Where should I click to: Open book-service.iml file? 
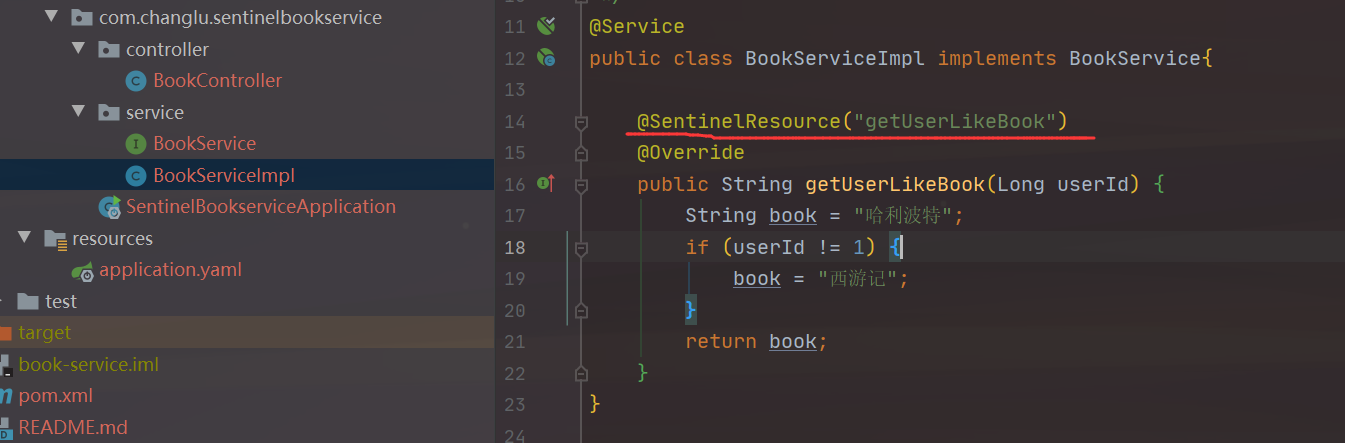pyautogui.click(x=88, y=364)
